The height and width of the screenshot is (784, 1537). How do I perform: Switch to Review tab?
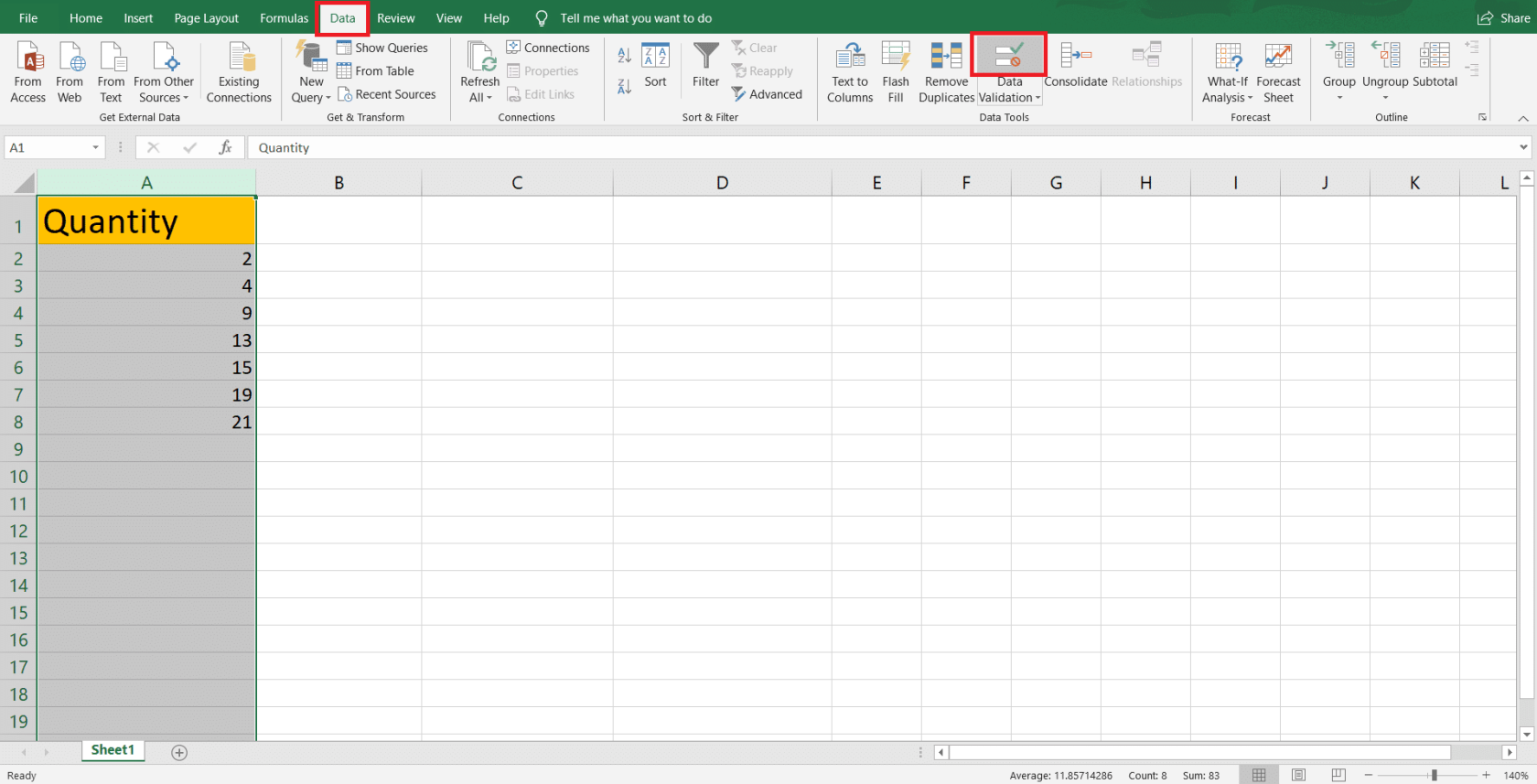pos(396,18)
